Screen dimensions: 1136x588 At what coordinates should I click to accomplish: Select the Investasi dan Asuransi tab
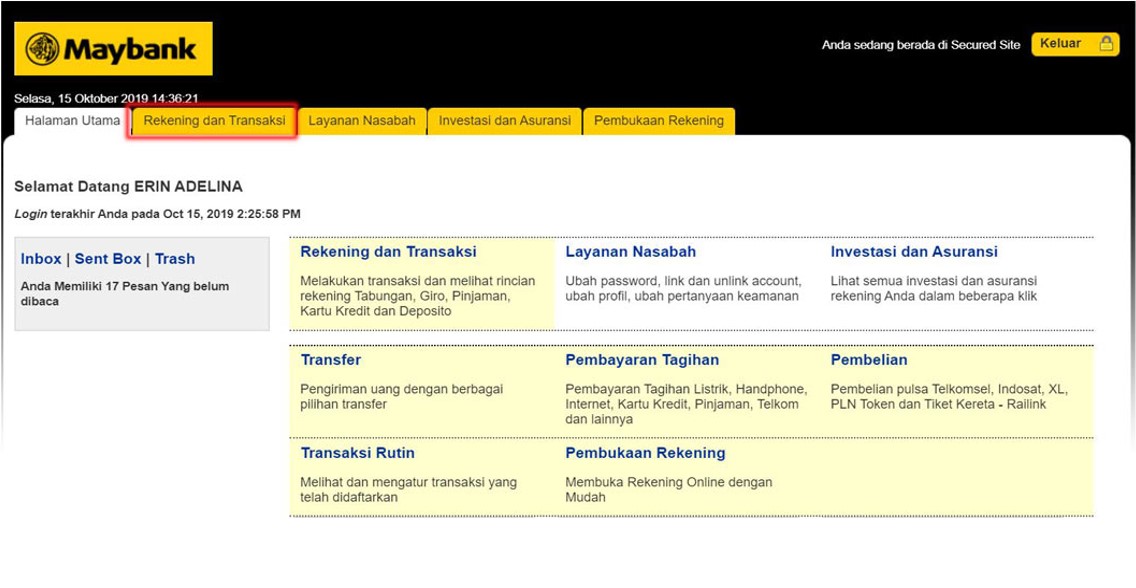click(x=505, y=121)
